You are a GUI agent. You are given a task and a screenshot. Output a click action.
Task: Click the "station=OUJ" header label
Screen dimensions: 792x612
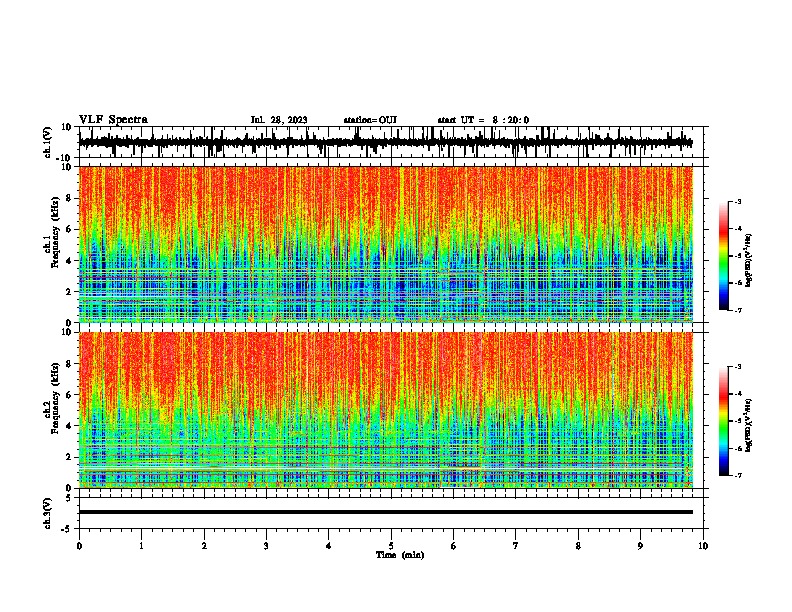point(370,120)
